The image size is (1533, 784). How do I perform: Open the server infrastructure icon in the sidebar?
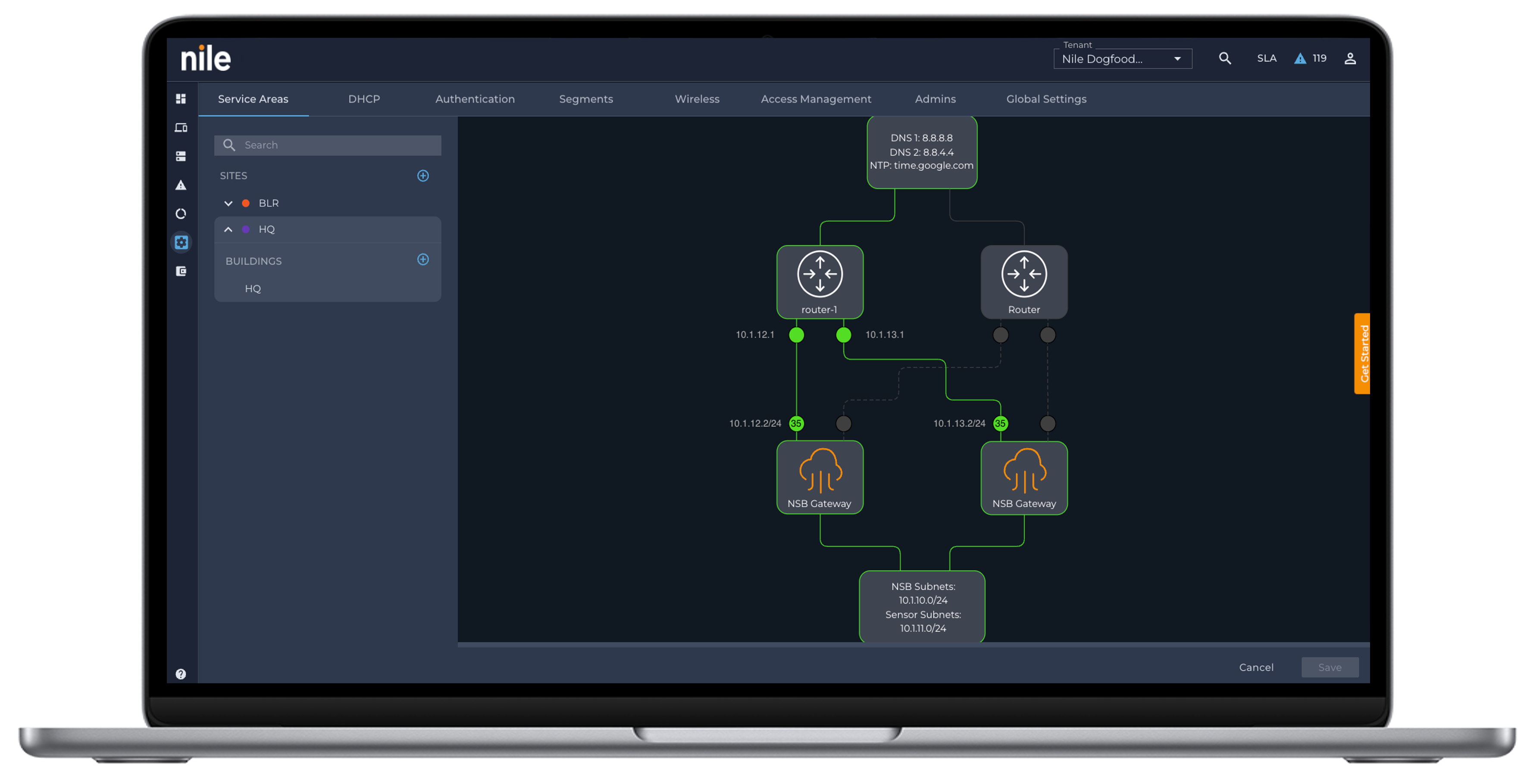coord(181,156)
